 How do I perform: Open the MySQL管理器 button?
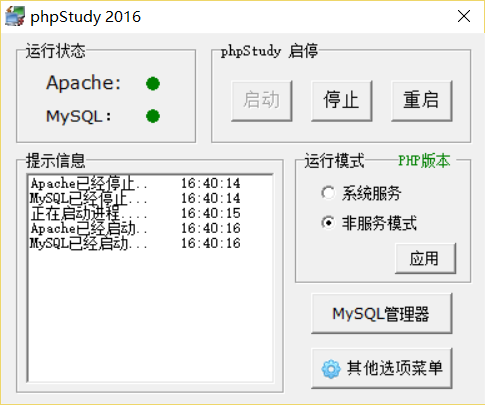tap(381, 313)
